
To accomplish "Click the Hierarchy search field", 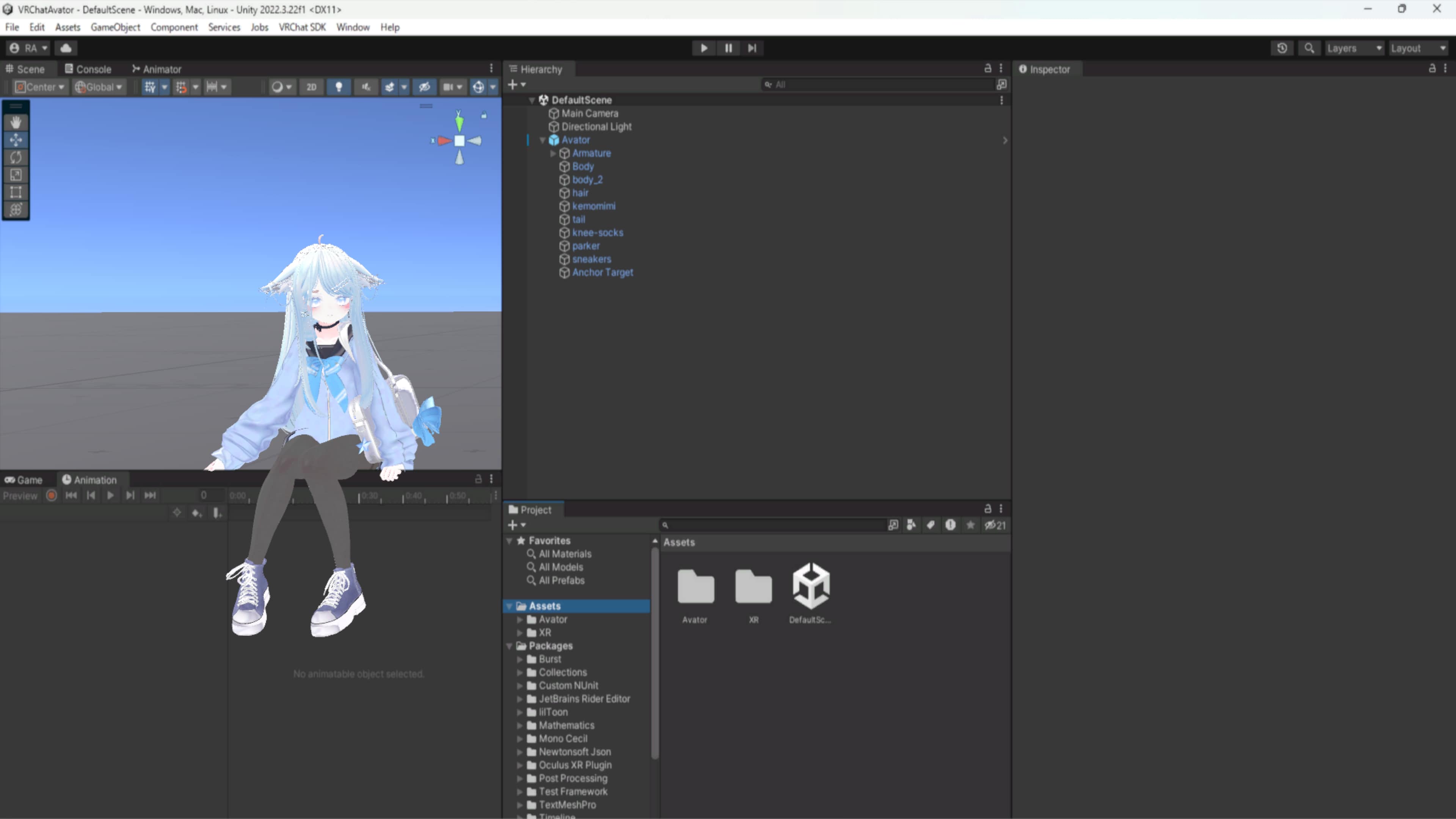I will pos(878,84).
